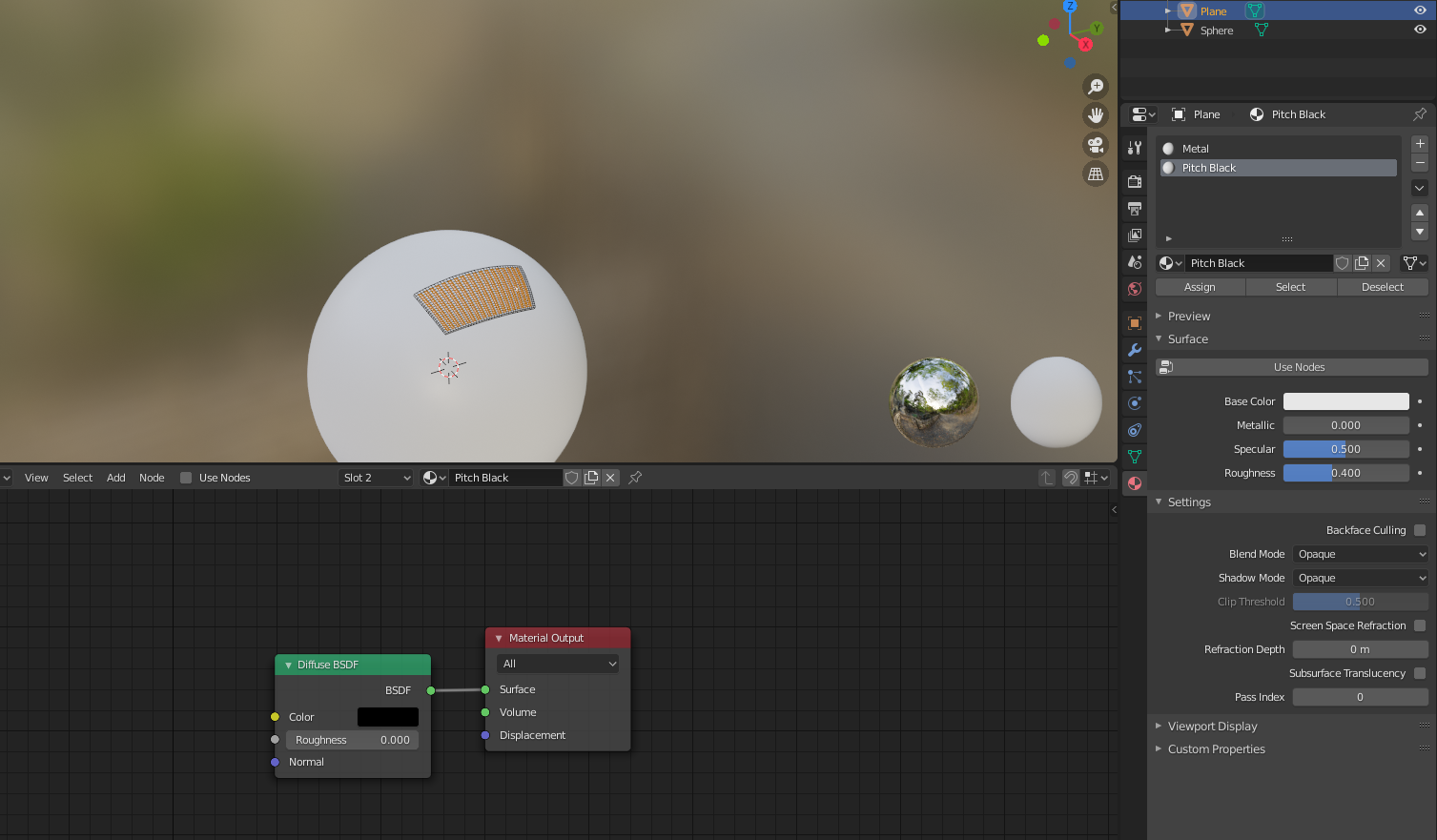Viewport: 1437px width, 840px height.
Task: Pin the properties editor context
Action: (1420, 114)
